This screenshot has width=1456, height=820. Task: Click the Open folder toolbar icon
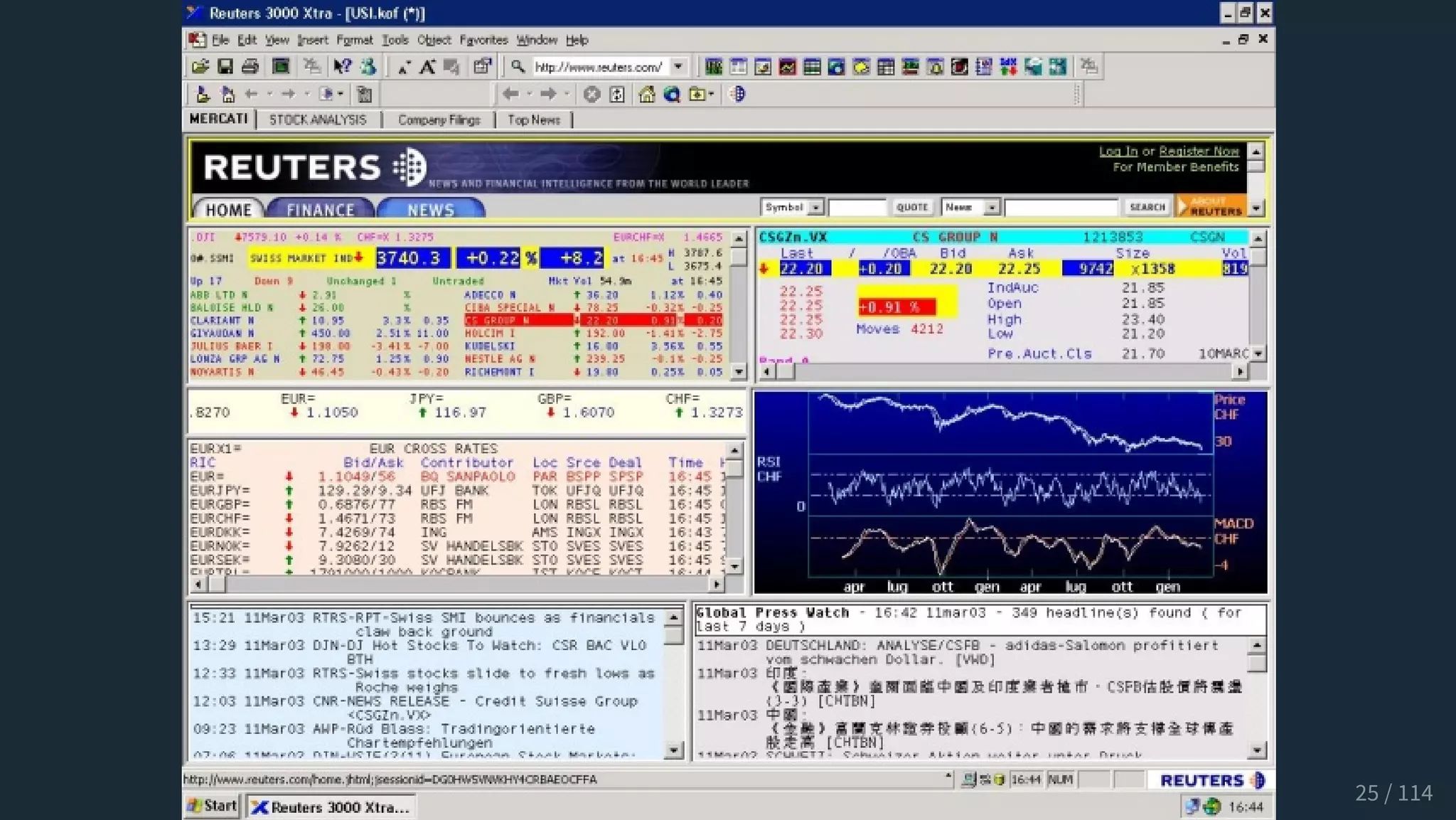click(x=200, y=67)
